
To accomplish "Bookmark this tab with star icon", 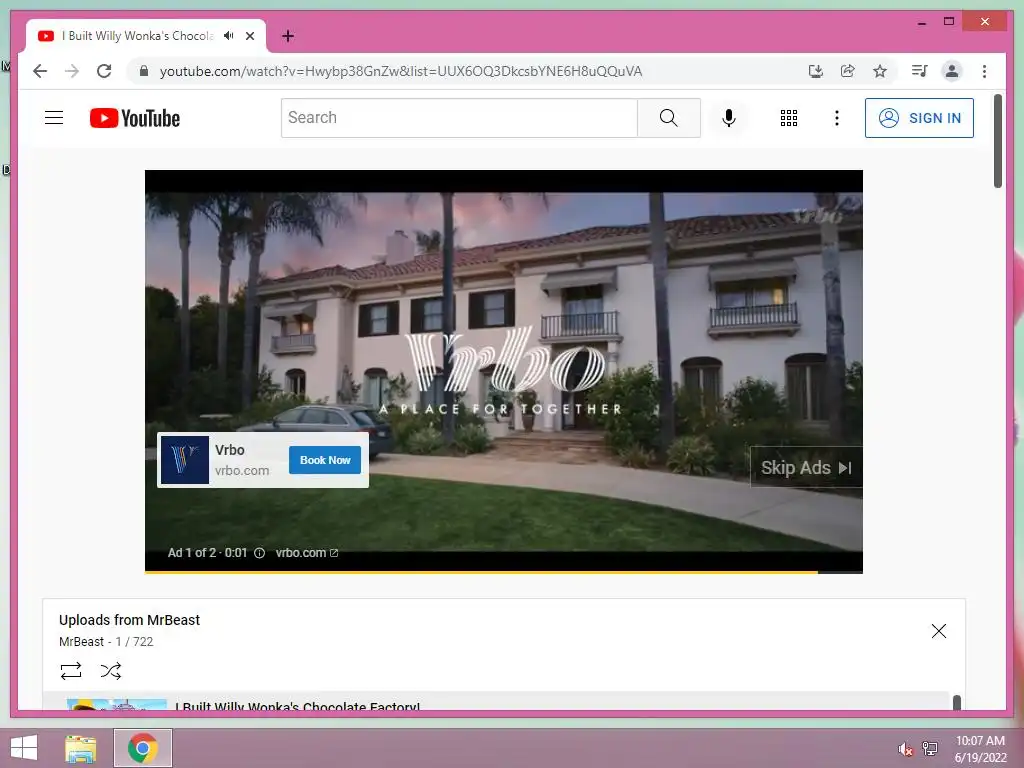I will [x=880, y=71].
